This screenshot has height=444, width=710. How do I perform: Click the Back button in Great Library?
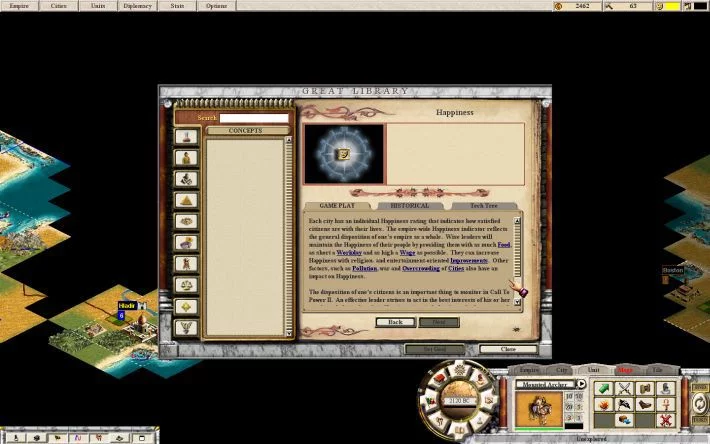pos(395,322)
